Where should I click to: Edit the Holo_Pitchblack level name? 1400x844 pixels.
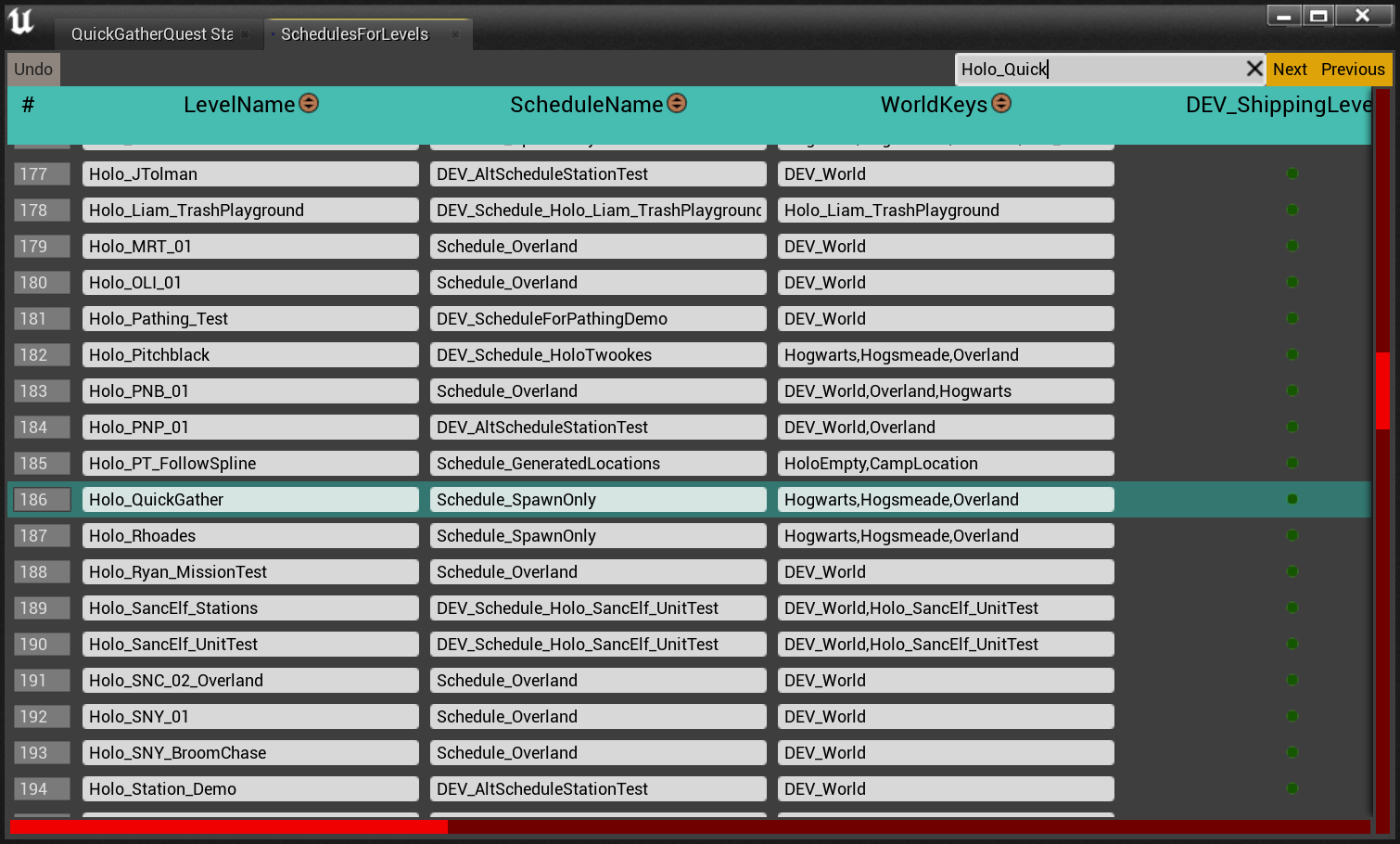click(x=250, y=354)
